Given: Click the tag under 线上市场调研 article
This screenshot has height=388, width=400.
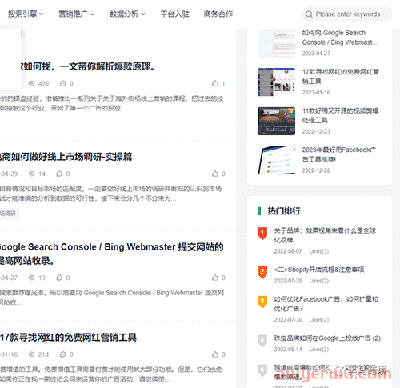Looking at the screenshot, I should (9, 213).
